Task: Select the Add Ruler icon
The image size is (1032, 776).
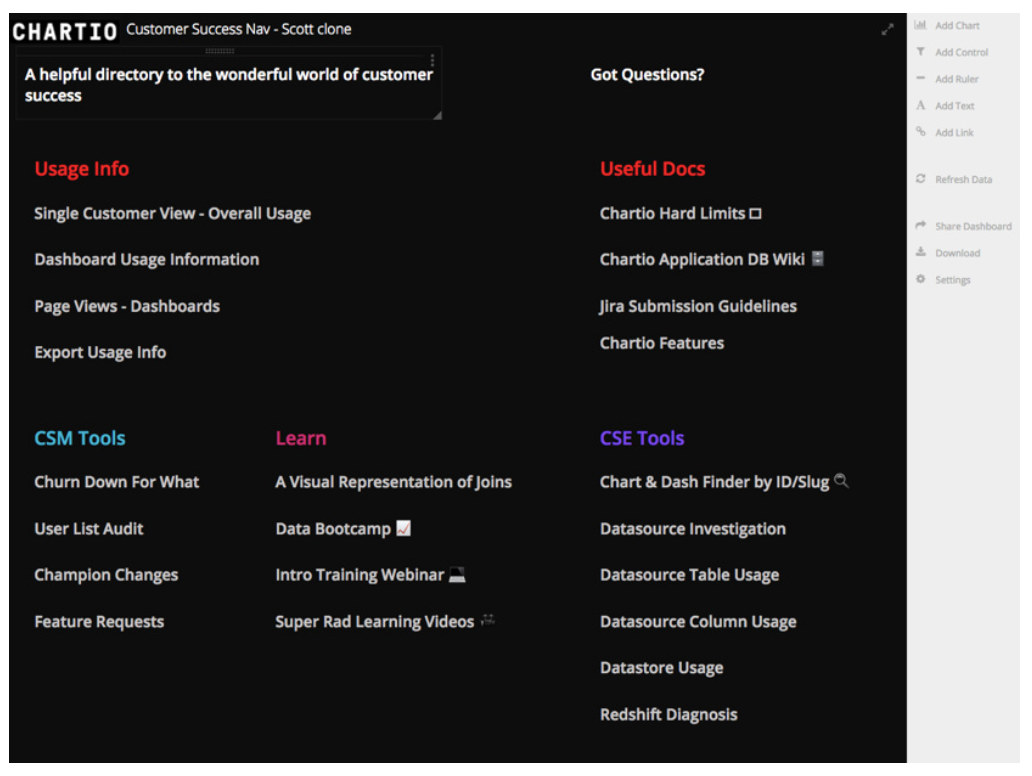Action: coord(920,78)
